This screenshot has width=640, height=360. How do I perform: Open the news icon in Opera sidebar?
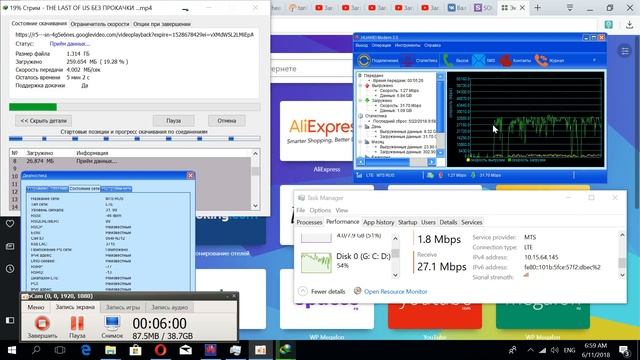[x=10, y=247]
